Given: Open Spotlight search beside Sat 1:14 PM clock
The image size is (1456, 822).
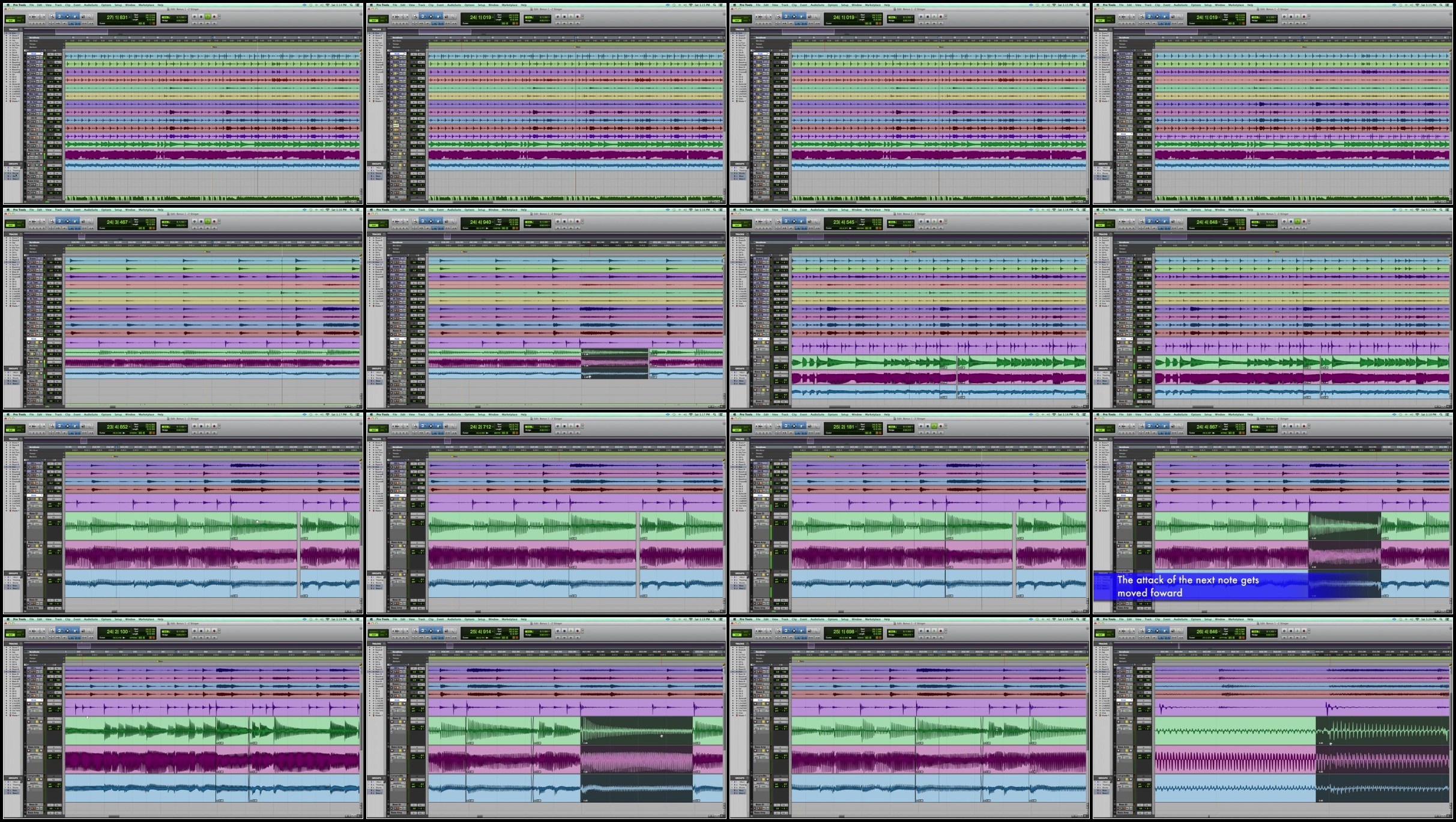Looking at the screenshot, I should 351,5.
